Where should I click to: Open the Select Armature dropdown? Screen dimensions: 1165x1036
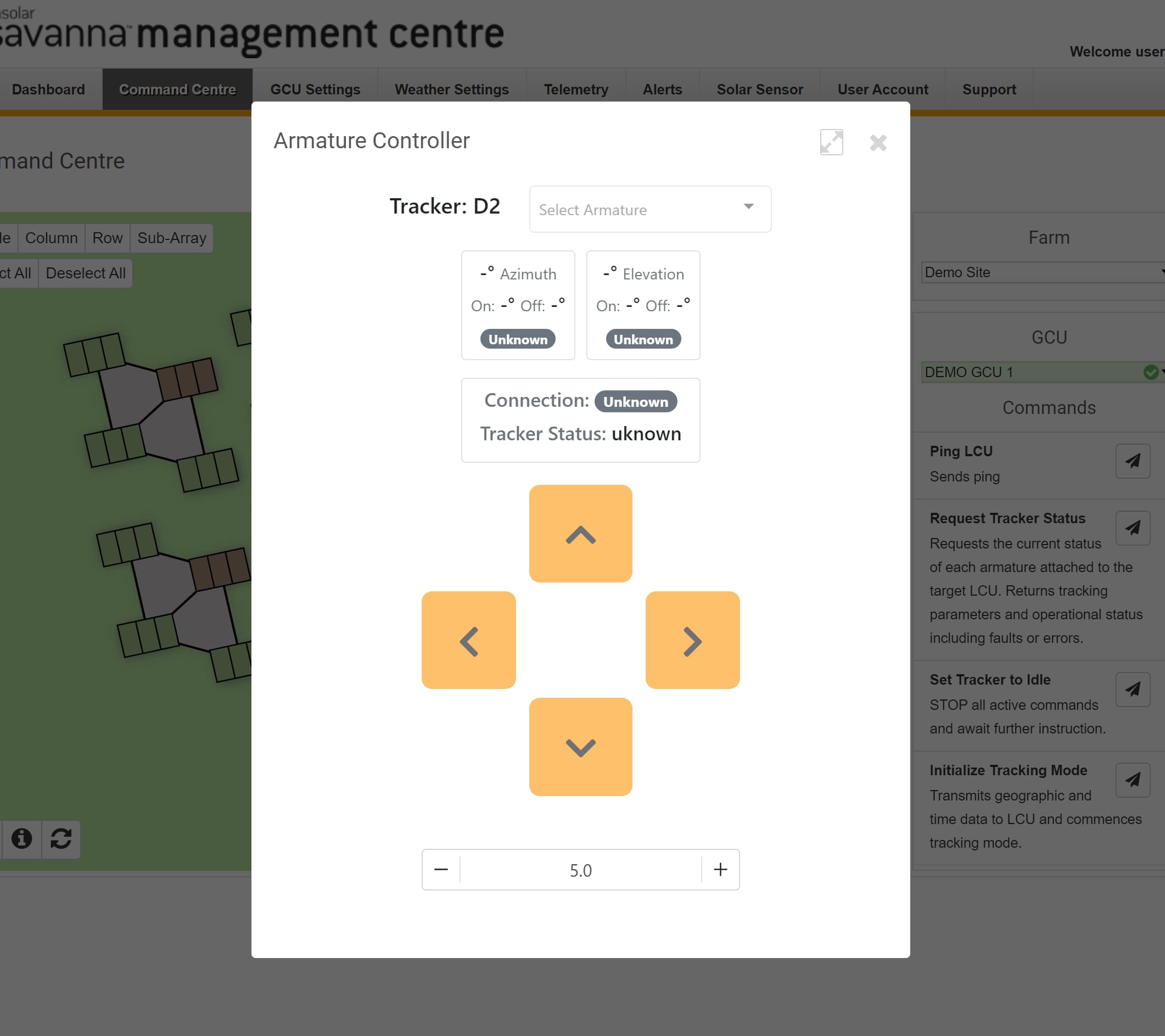650,209
